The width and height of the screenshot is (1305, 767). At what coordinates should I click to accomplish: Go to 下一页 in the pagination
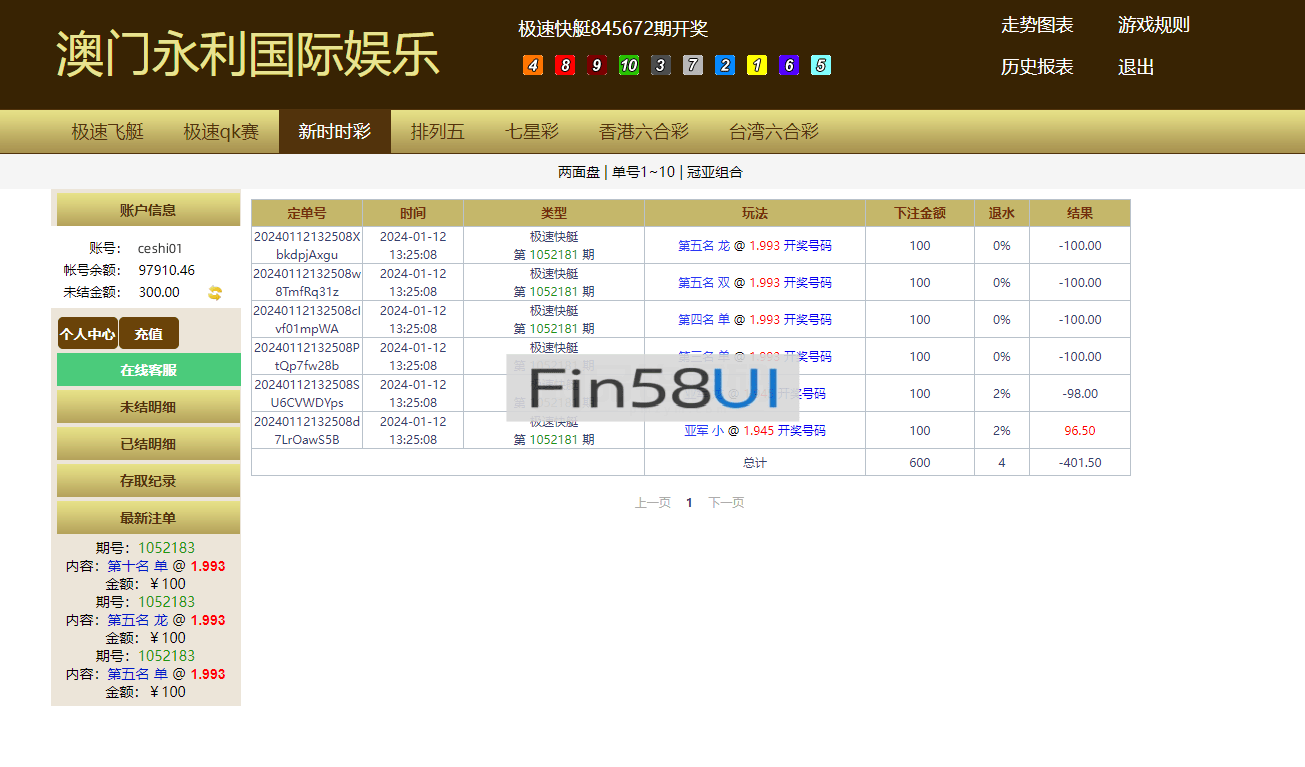(726, 503)
